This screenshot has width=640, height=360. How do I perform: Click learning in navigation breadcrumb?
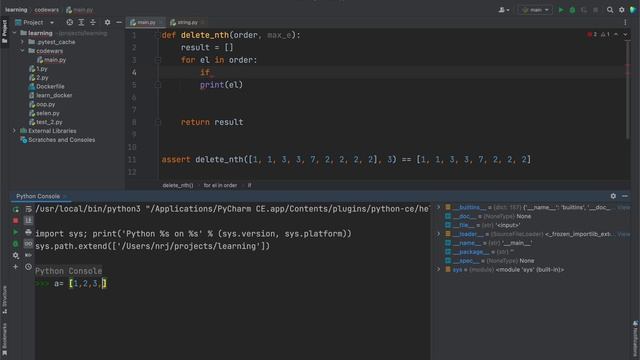tap(16, 10)
